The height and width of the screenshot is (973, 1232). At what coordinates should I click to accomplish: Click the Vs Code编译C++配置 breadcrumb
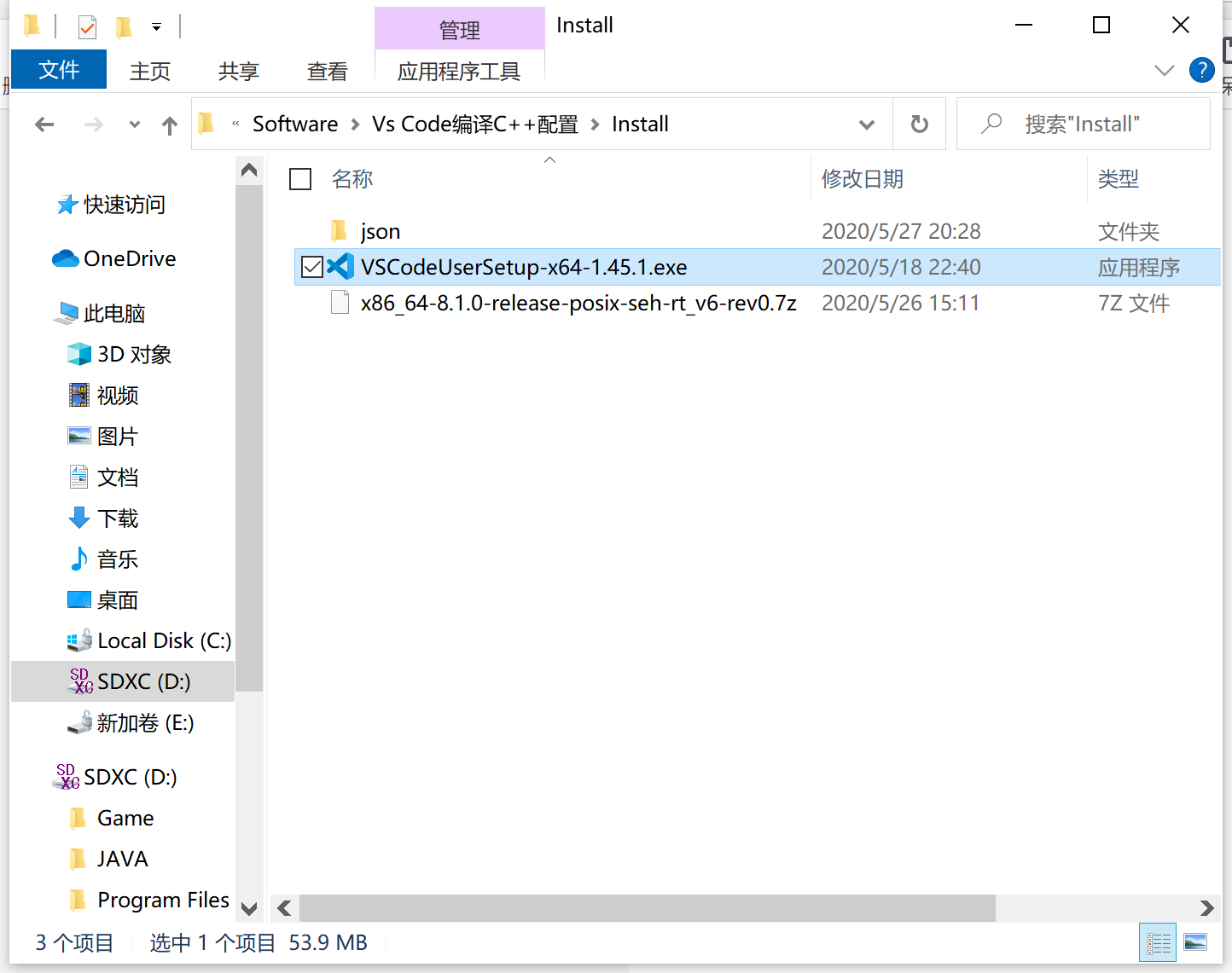pos(475,124)
